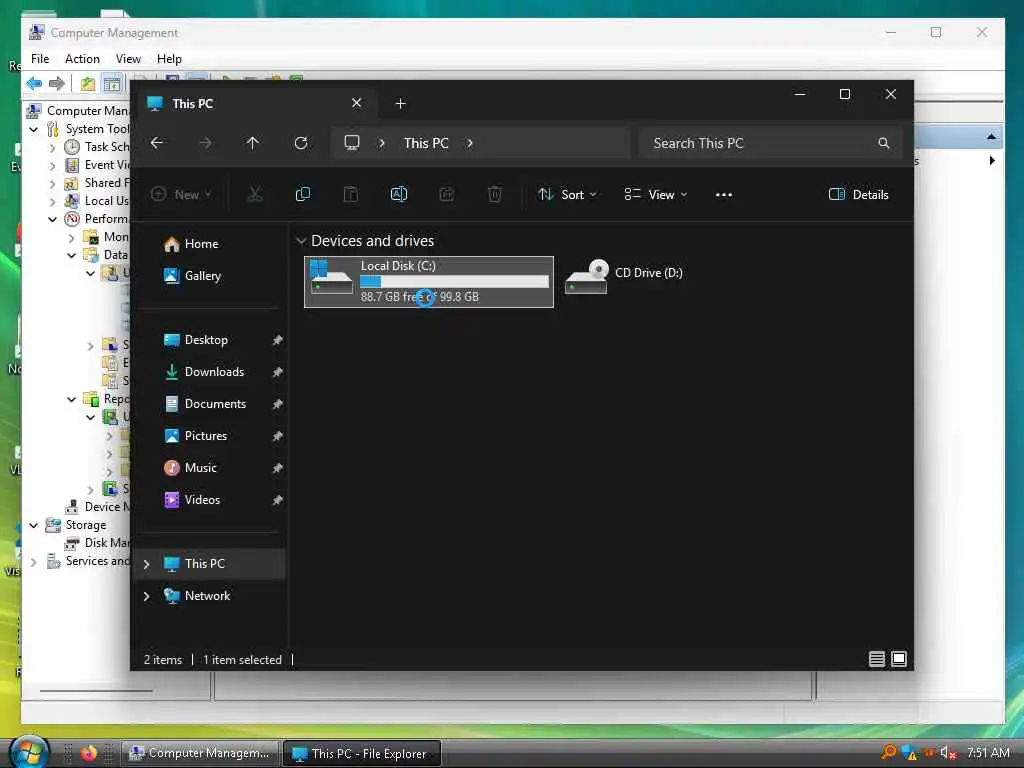1024x768 pixels.
Task: Select Storage in Computer Management tree
Action: (x=85, y=525)
